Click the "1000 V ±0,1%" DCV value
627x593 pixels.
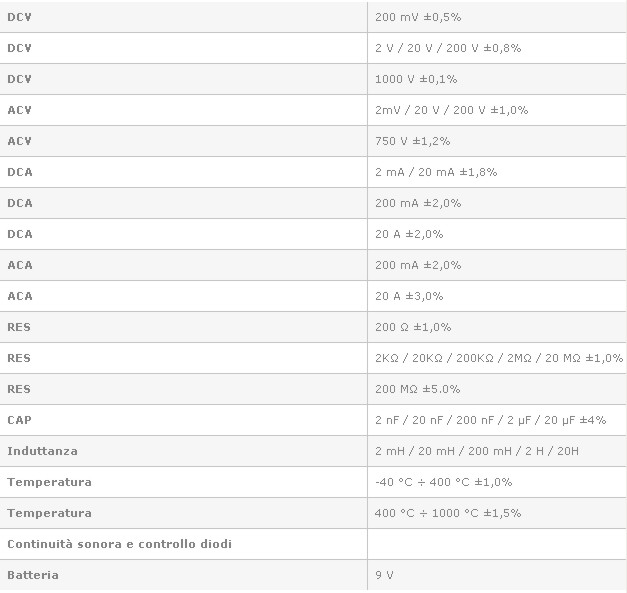pos(416,79)
